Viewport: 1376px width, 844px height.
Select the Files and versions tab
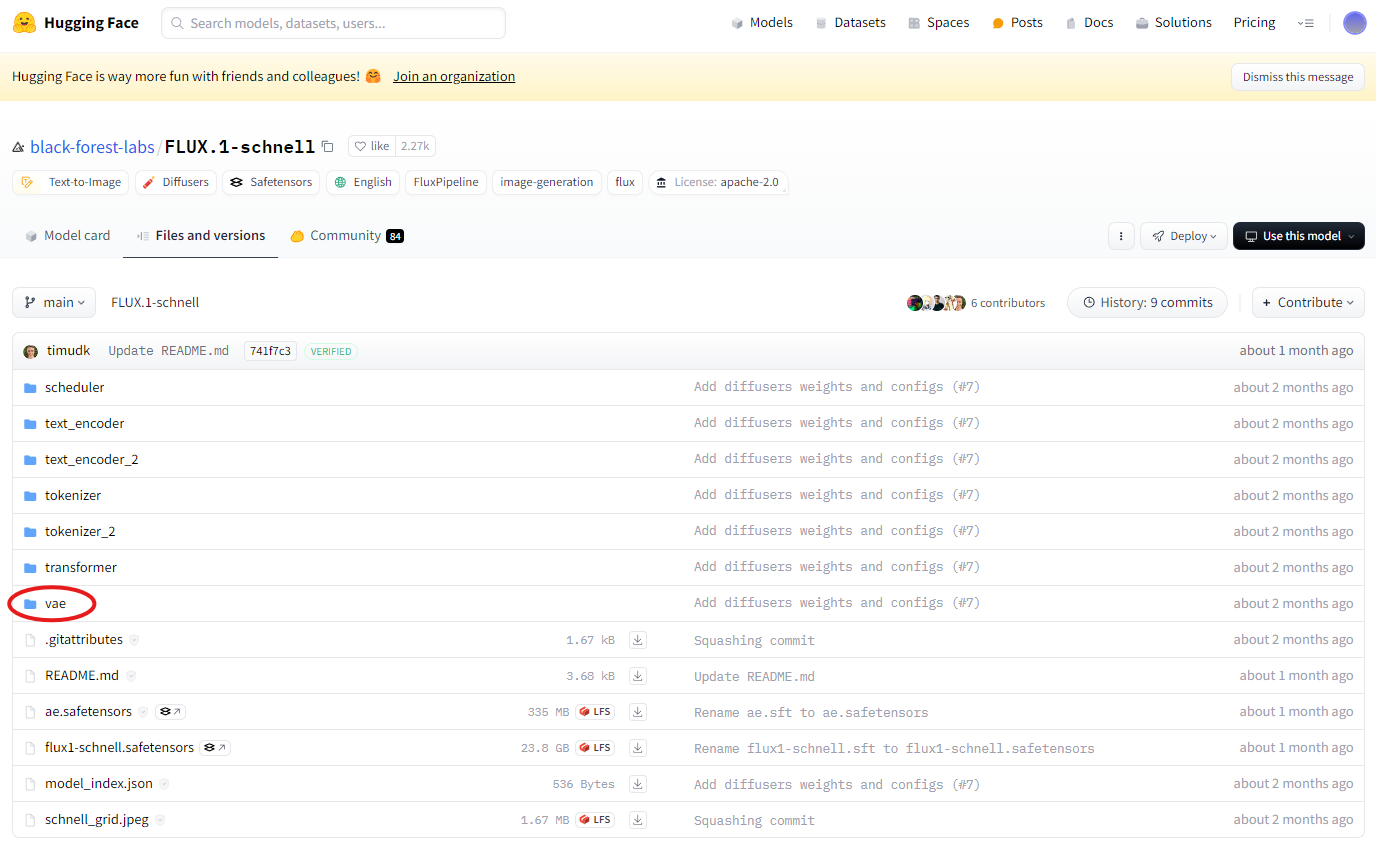[x=201, y=236]
